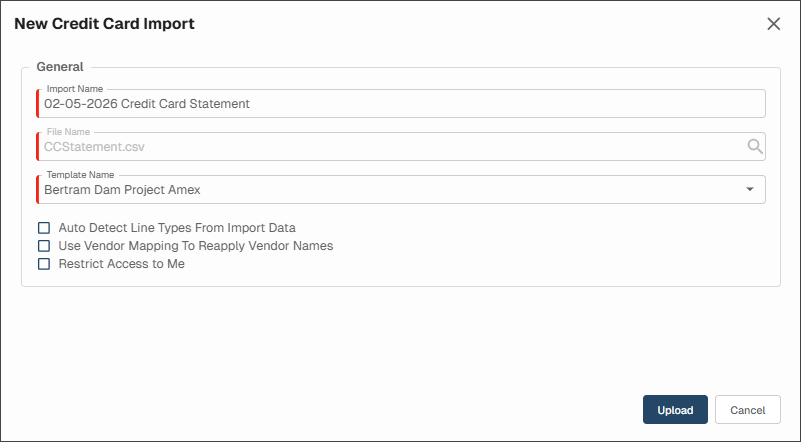Open the Bertram Dam Project Amex combo box

tap(402, 190)
